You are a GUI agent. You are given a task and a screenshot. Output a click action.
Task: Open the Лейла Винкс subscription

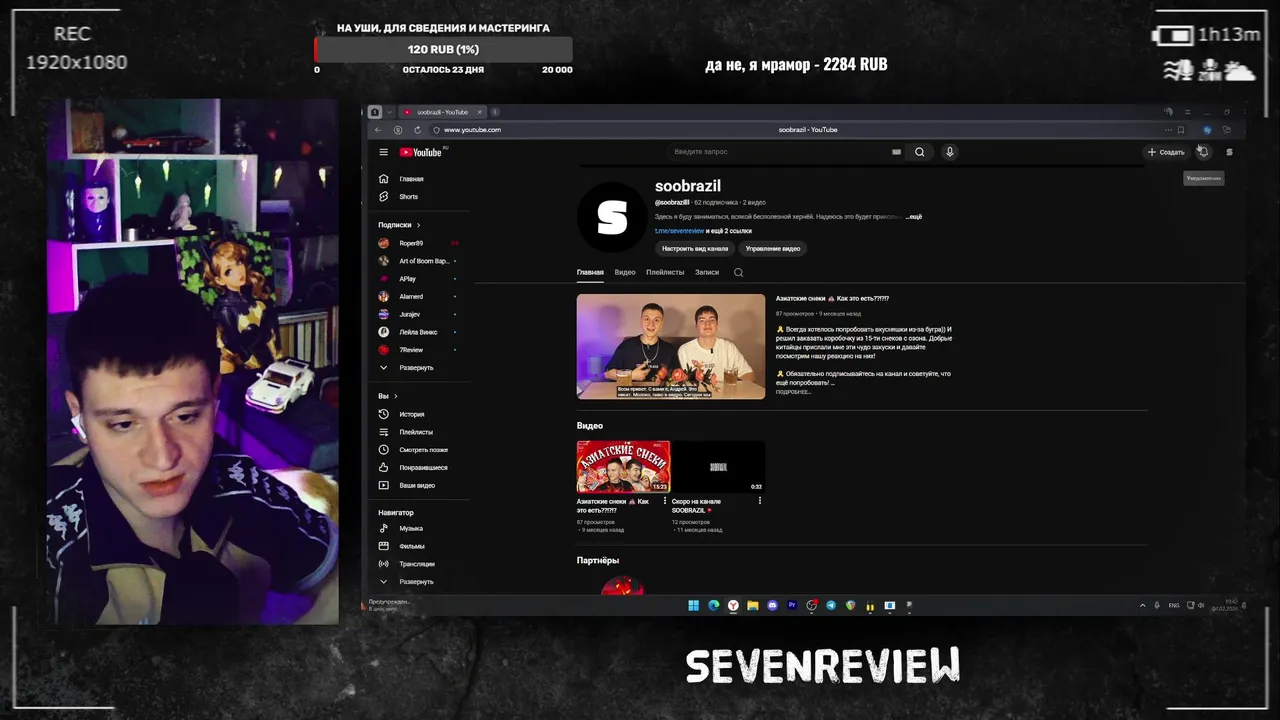[418, 332]
